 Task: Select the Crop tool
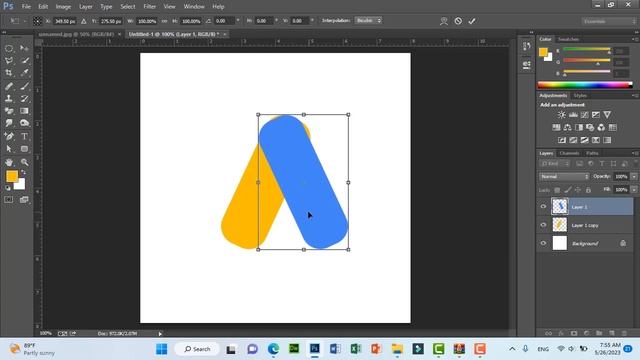click(x=9, y=73)
